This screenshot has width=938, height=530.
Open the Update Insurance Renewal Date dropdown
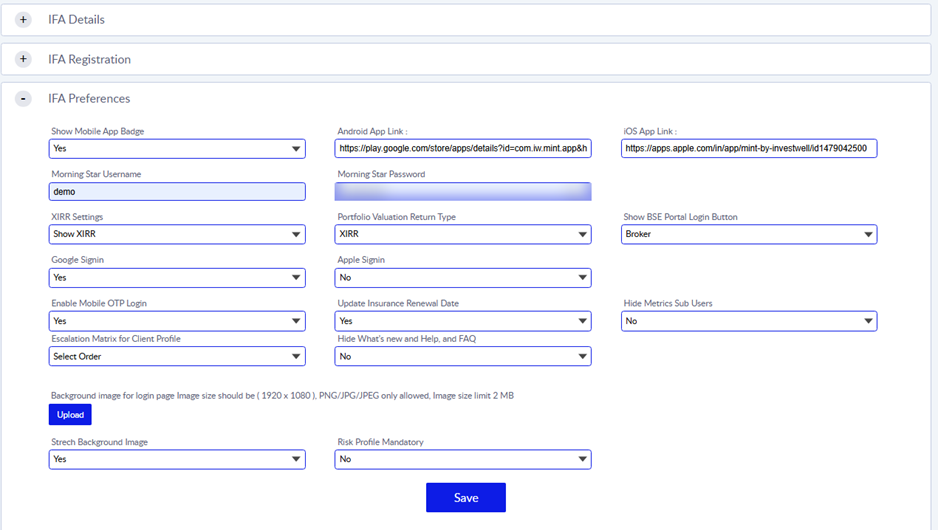pyautogui.click(x=463, y=321)
